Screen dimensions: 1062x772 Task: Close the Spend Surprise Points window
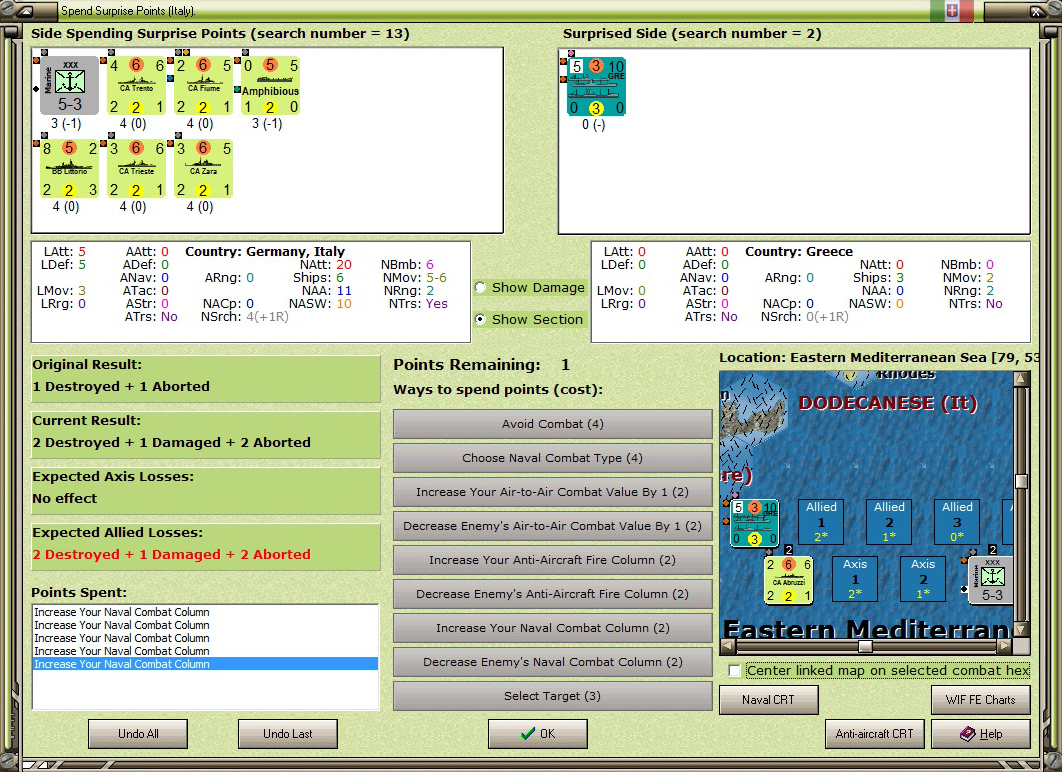point(1037,12)
